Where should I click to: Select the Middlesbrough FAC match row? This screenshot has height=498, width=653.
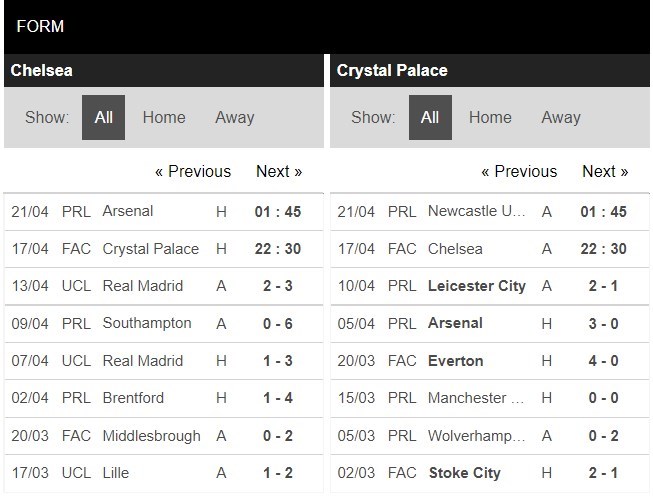coord(164,436)
